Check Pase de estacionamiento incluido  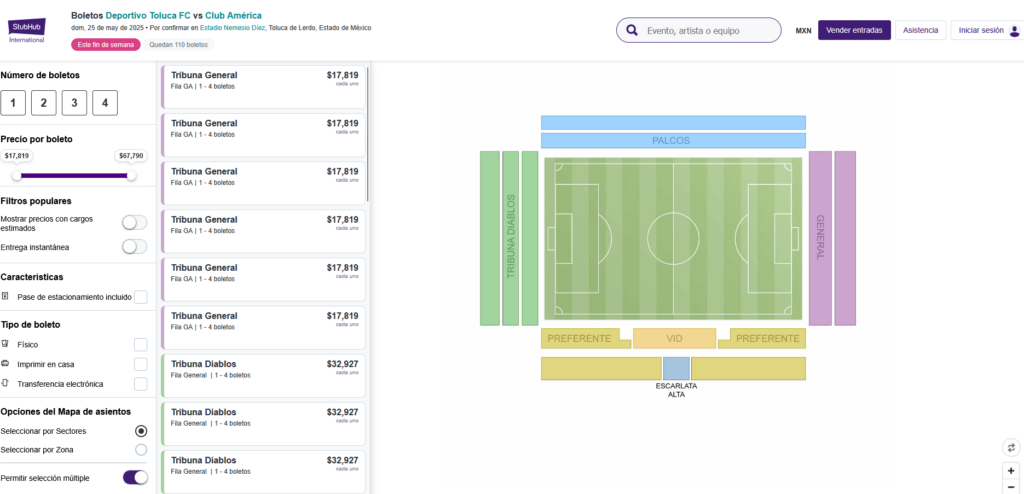click(x=140, y=297)
